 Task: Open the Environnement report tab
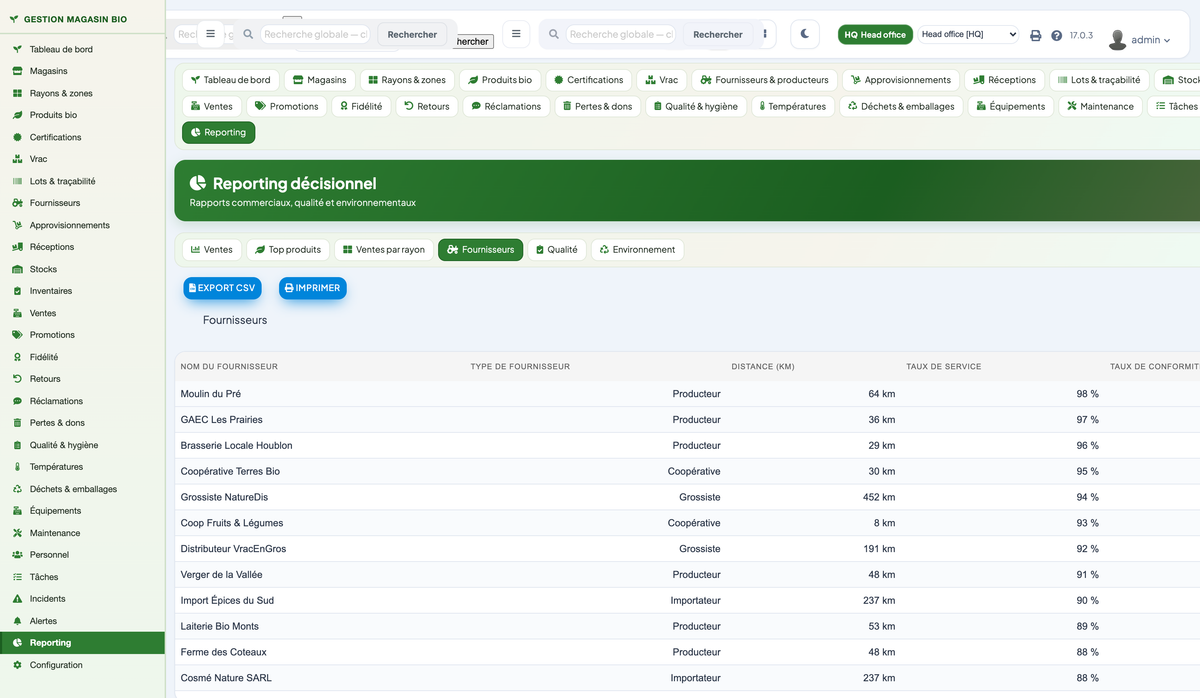pyautogui.click(x=637, y=249)
